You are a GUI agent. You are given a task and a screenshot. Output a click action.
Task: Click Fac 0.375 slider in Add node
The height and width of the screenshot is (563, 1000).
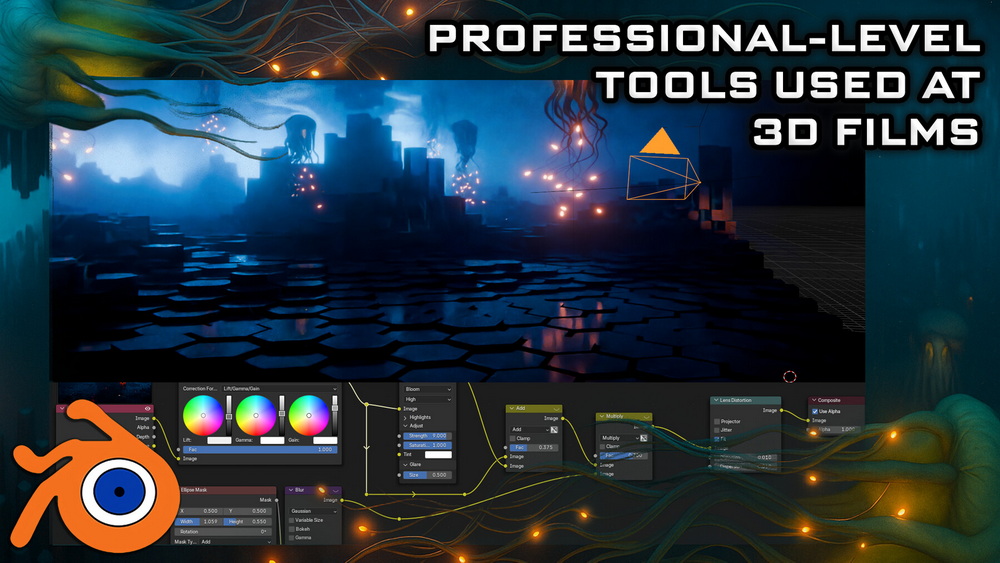click(x=534, y=448)
